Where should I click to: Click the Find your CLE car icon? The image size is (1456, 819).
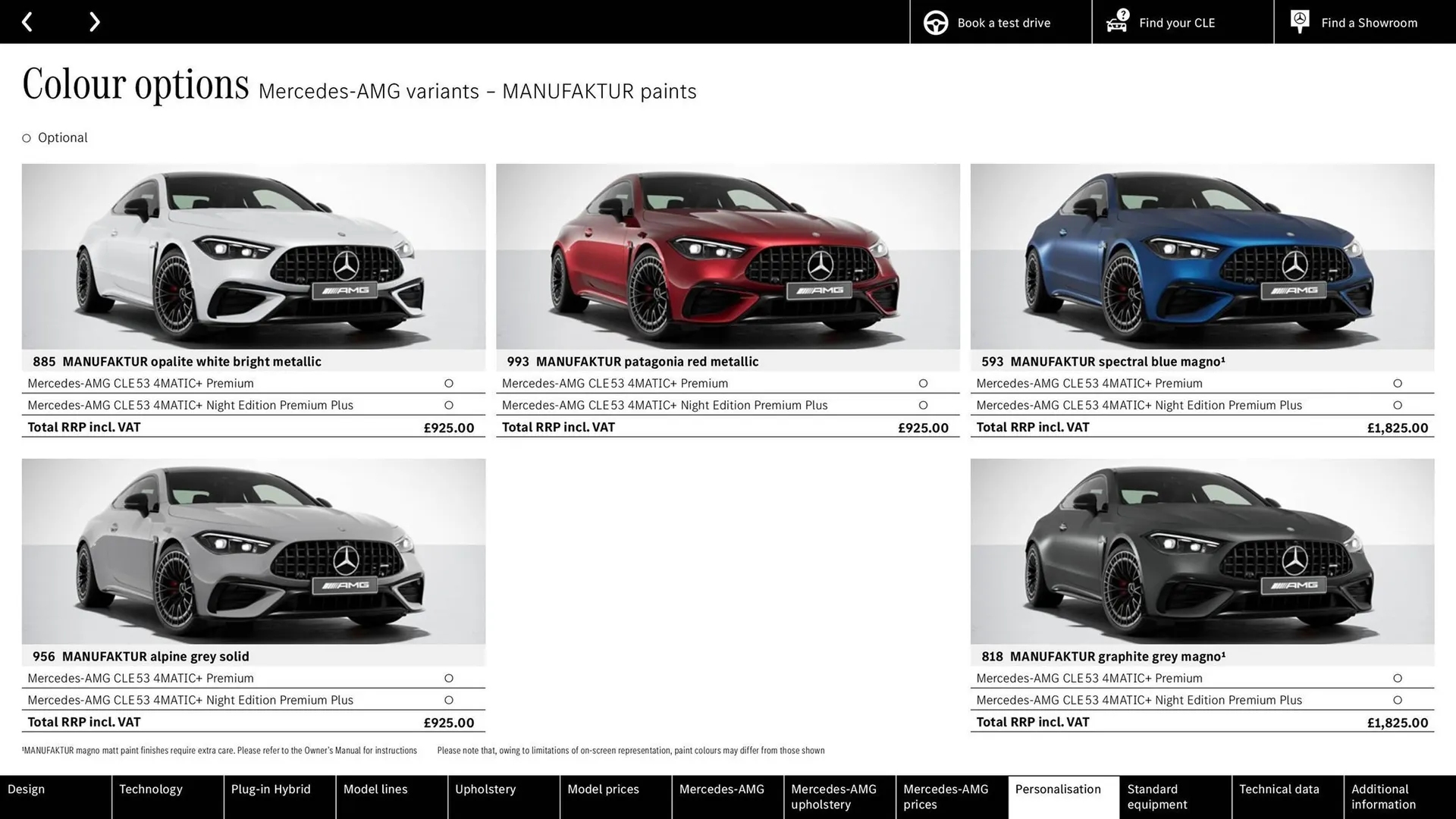click(x=1116, y=22)
